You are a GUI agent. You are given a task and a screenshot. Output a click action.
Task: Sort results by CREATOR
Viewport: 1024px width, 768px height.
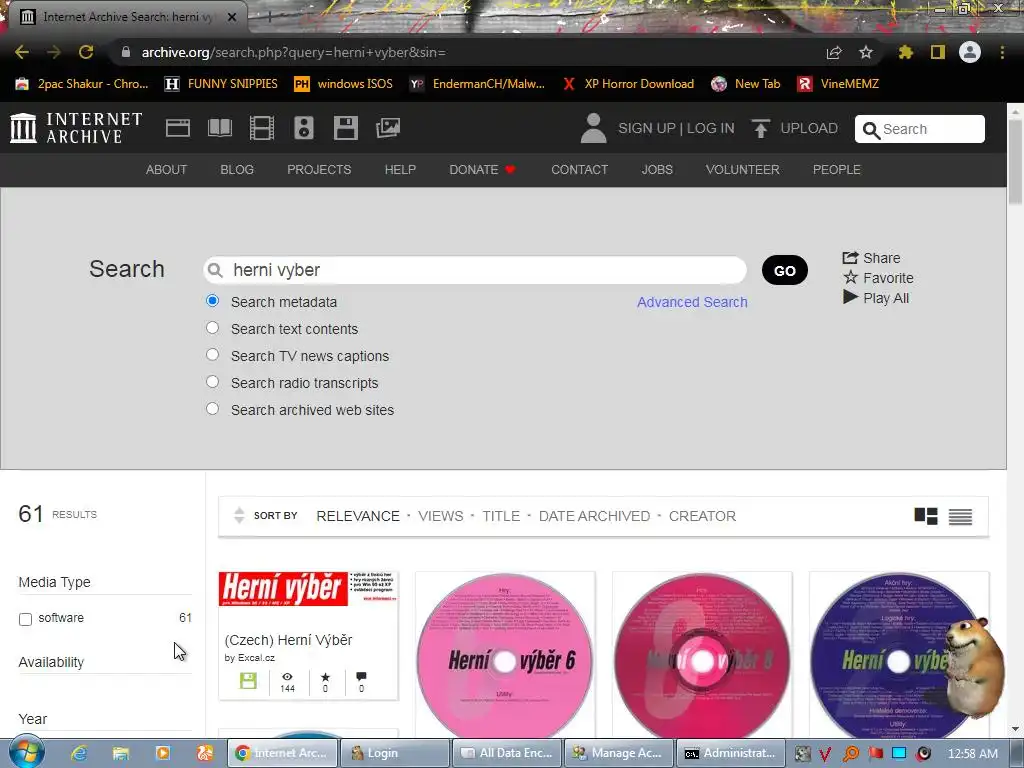click(702, 516)
